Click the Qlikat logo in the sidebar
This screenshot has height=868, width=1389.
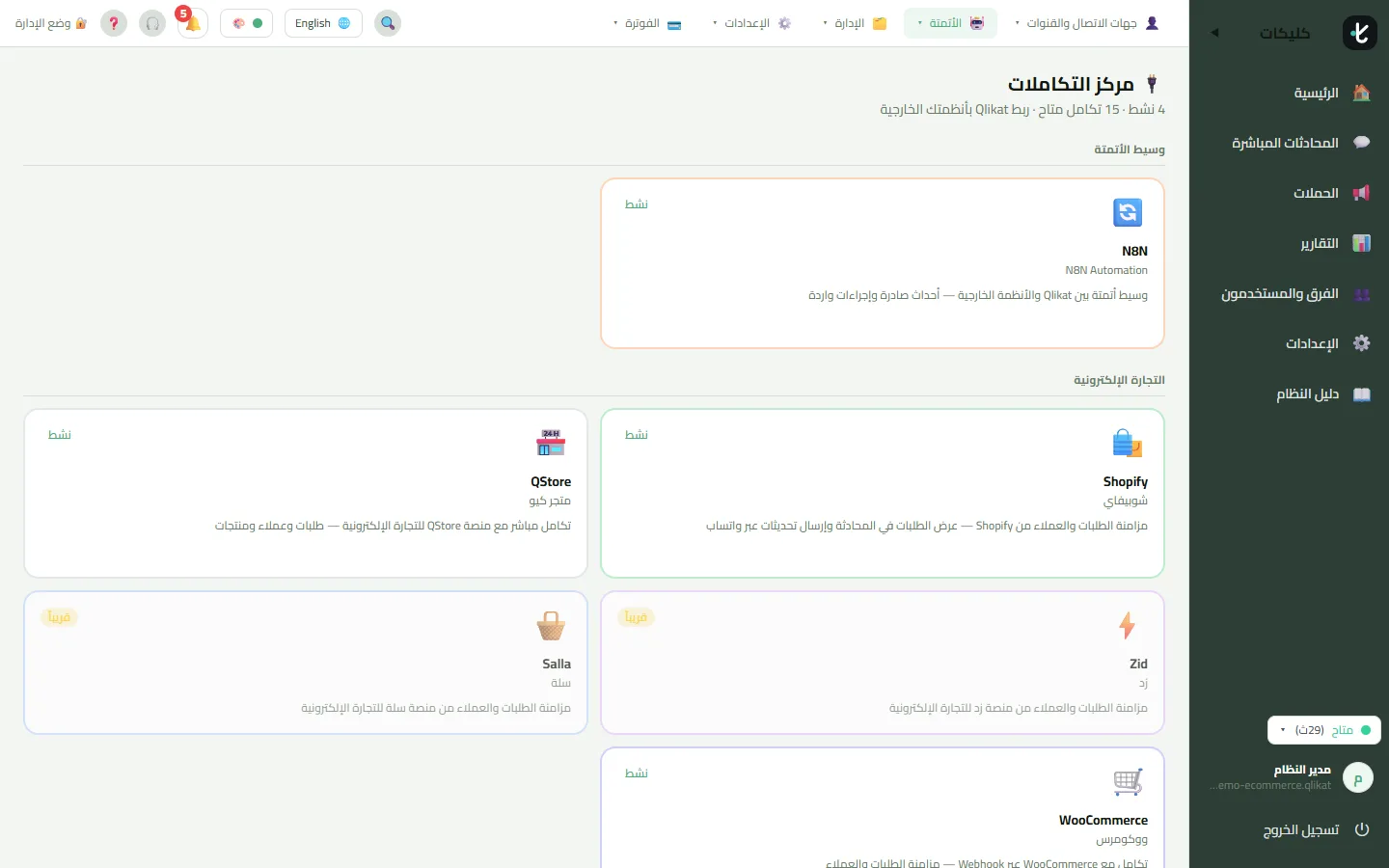[1360, 33]
